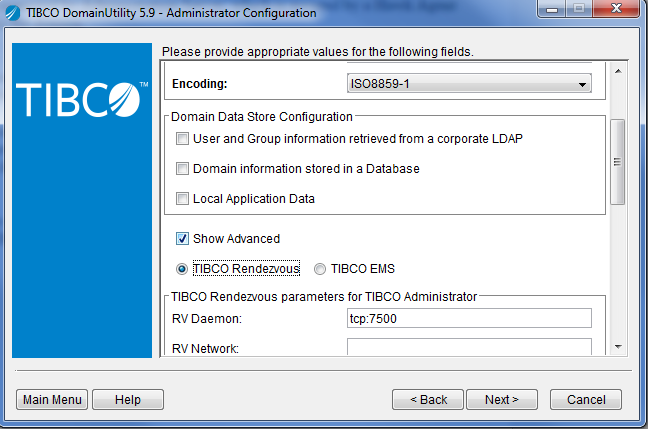
Task: Cancel the configuration wizard
Action: (586, 400)
